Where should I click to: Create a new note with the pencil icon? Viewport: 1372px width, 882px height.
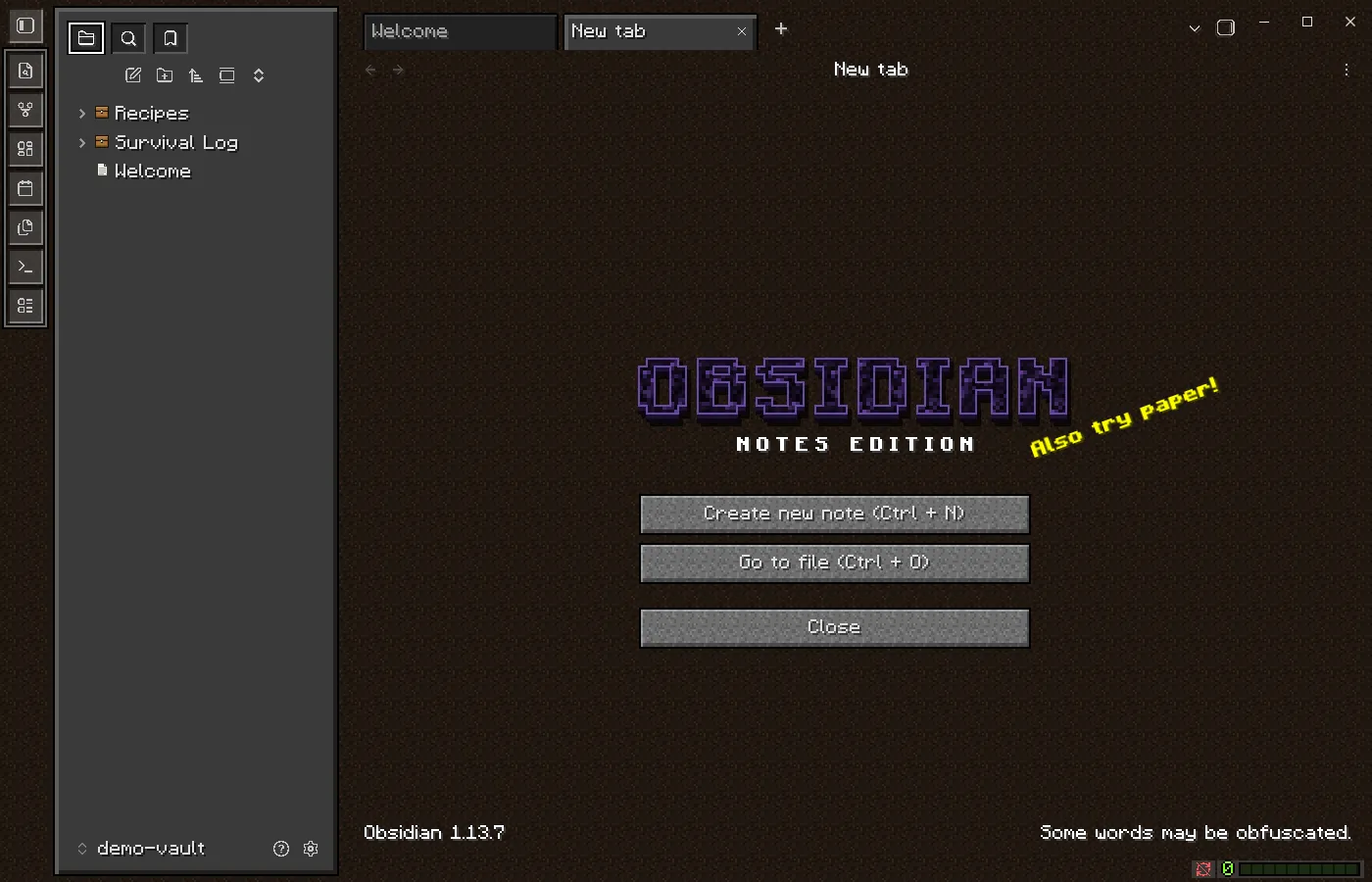pyautogui.click(x=133, y=75)
